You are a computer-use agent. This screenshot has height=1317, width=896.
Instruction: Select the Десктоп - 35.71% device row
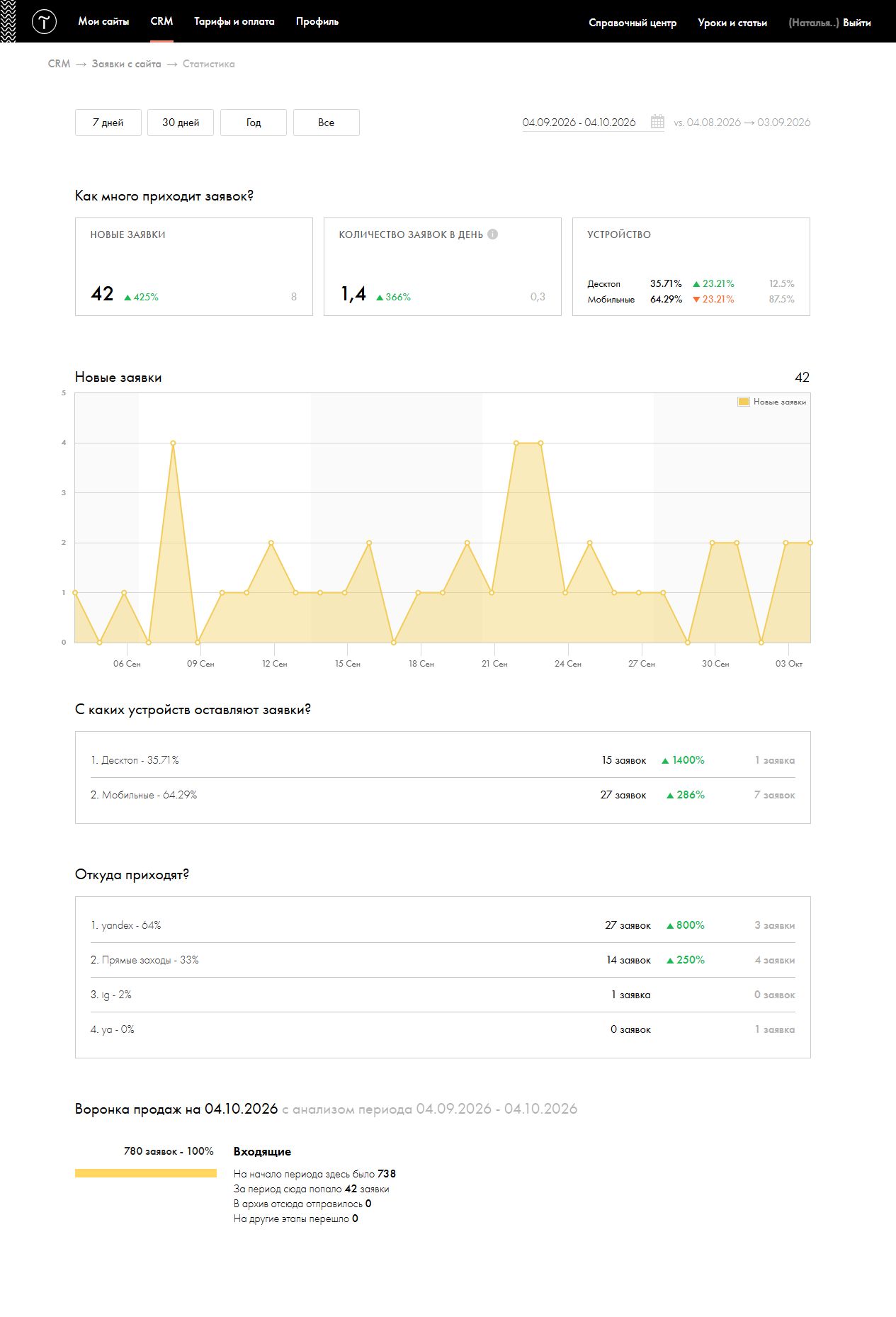click(x=443, y=760)
